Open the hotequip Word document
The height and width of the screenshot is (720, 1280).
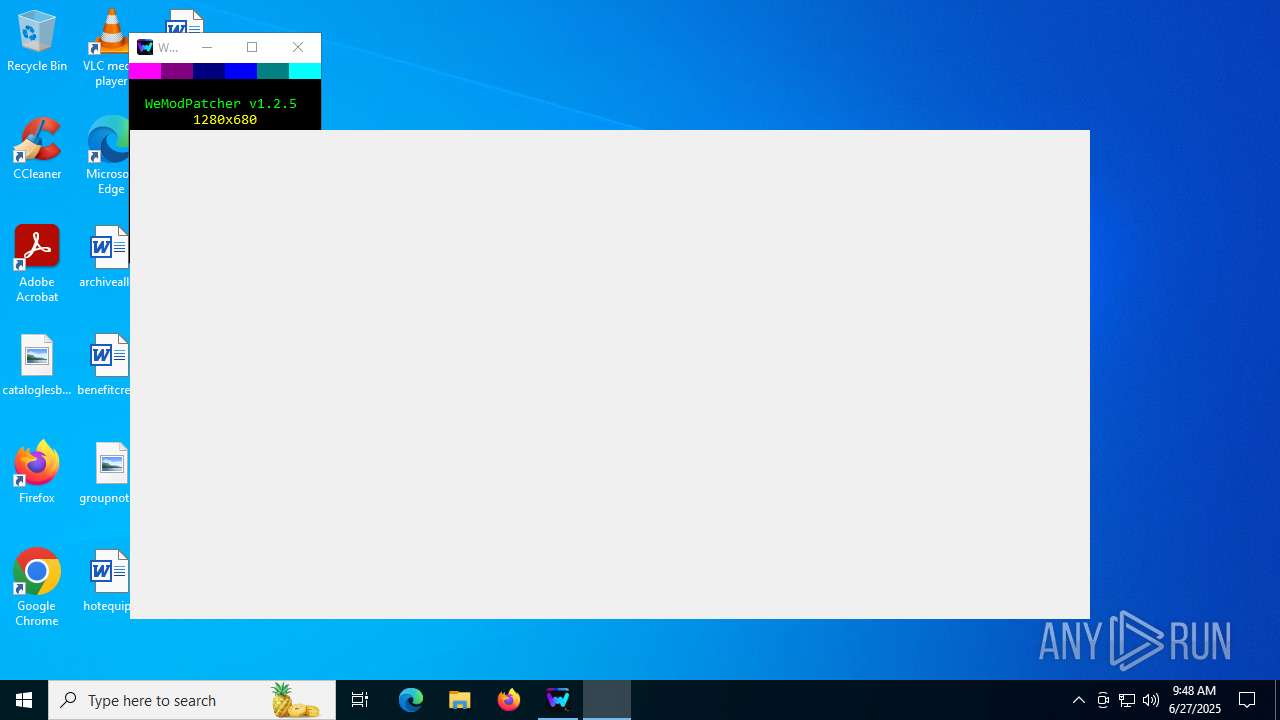106,581
